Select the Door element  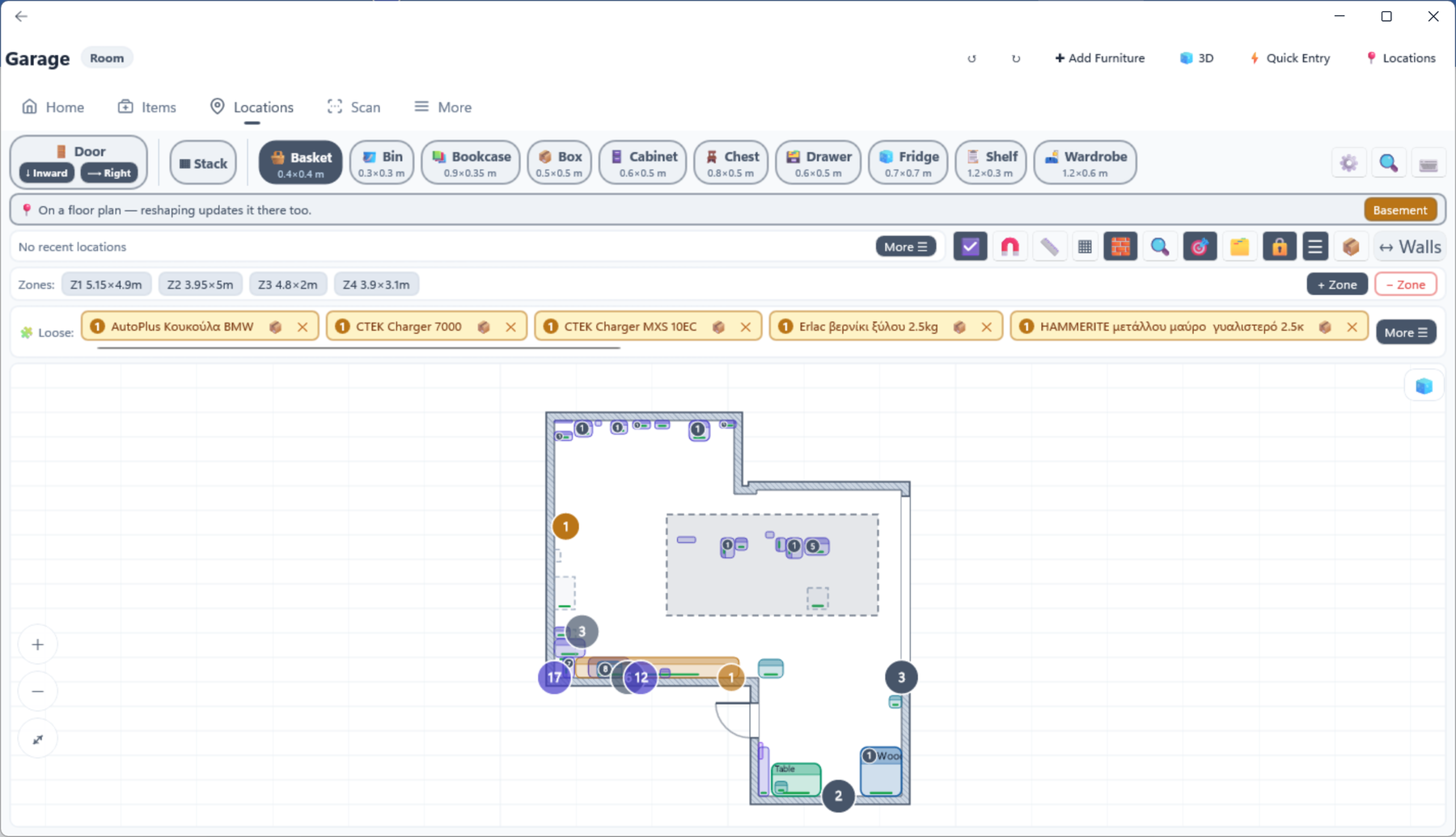click(79, 151)
